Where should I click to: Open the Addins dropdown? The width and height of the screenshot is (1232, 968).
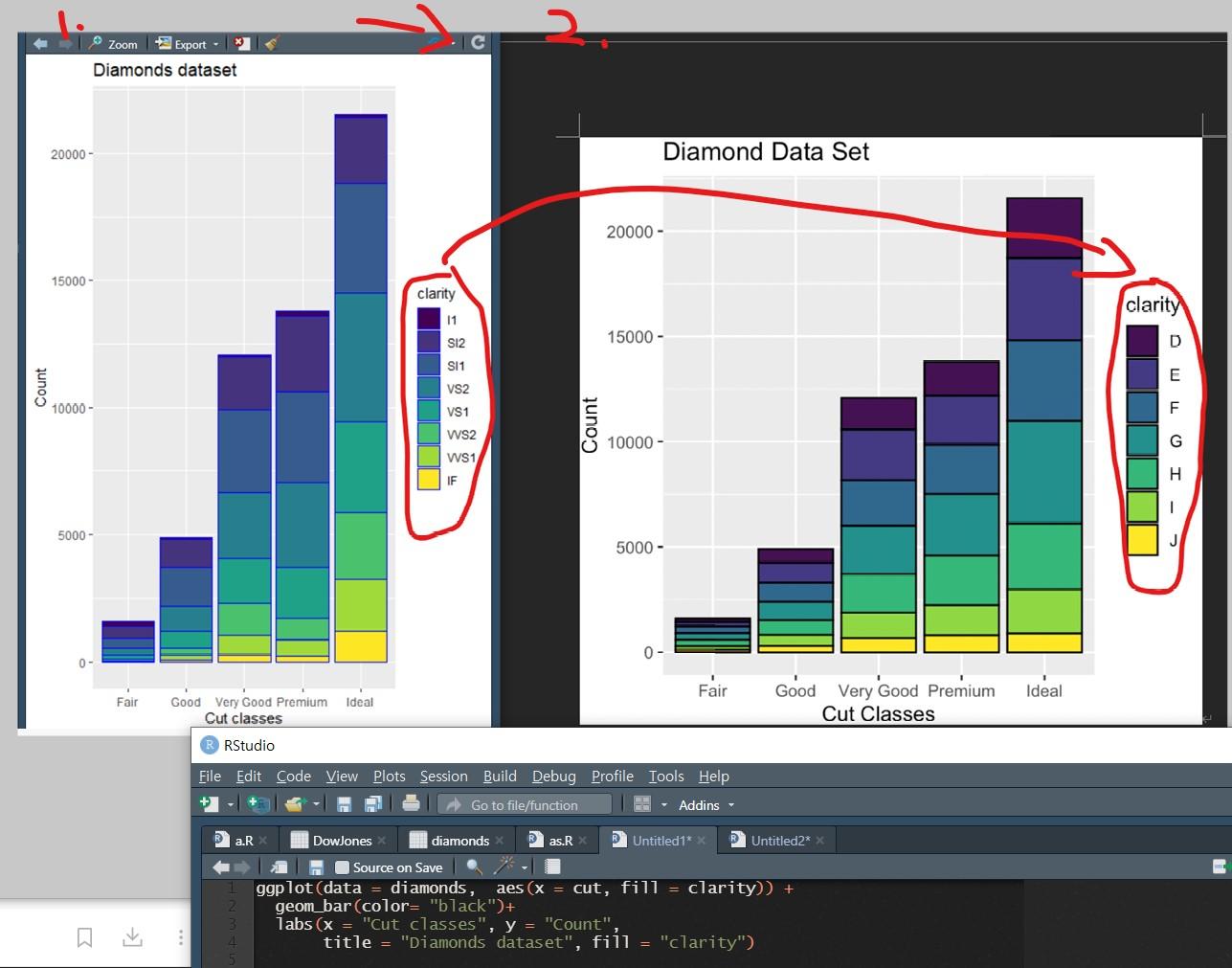(x=706, y=805)
